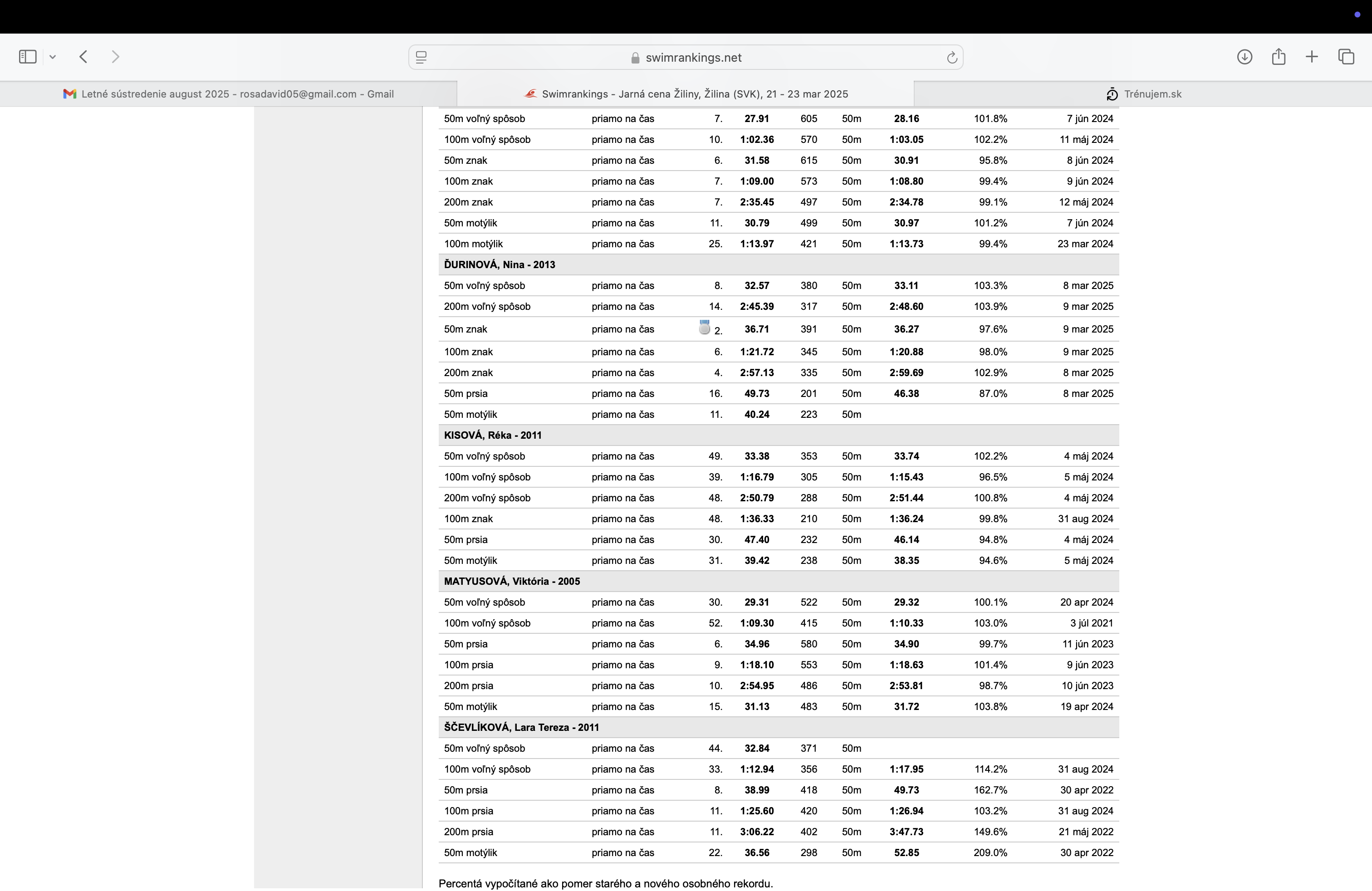Open page settings icon in address bar
Viewport: 1372px width, 891px height.
(421, 58)
